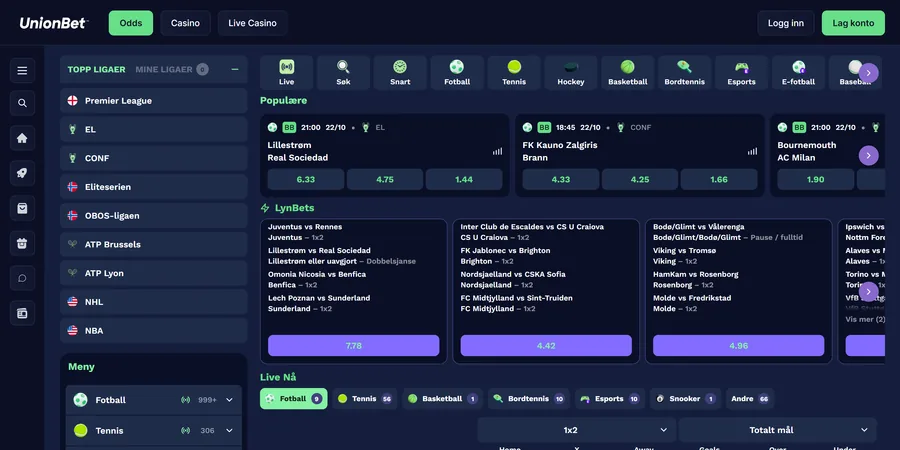This screenshot has height=450, width=900.
Task: Open the hamburger menu in left sidebar
Action: pyautogui.click(x=22, y=71)
